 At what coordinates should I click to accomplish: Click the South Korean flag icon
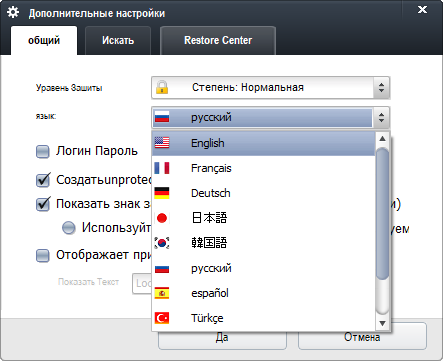(162, 243)
